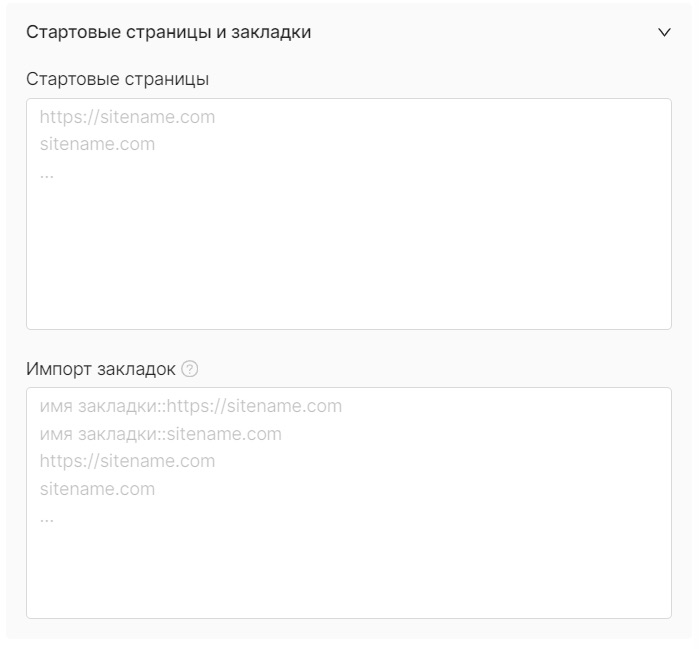Click https://sitename.com placeholder in Стартовые страницы field

127,117
